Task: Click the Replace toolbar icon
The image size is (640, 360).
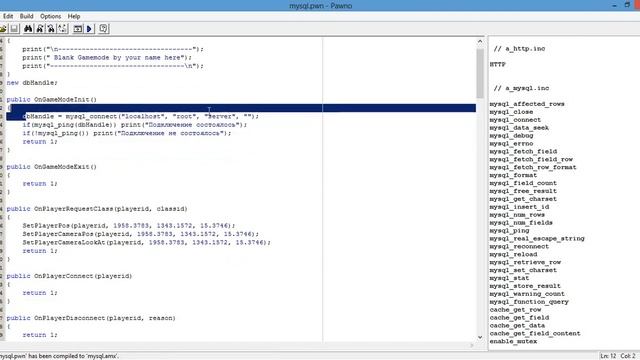Action: [62, 29]
